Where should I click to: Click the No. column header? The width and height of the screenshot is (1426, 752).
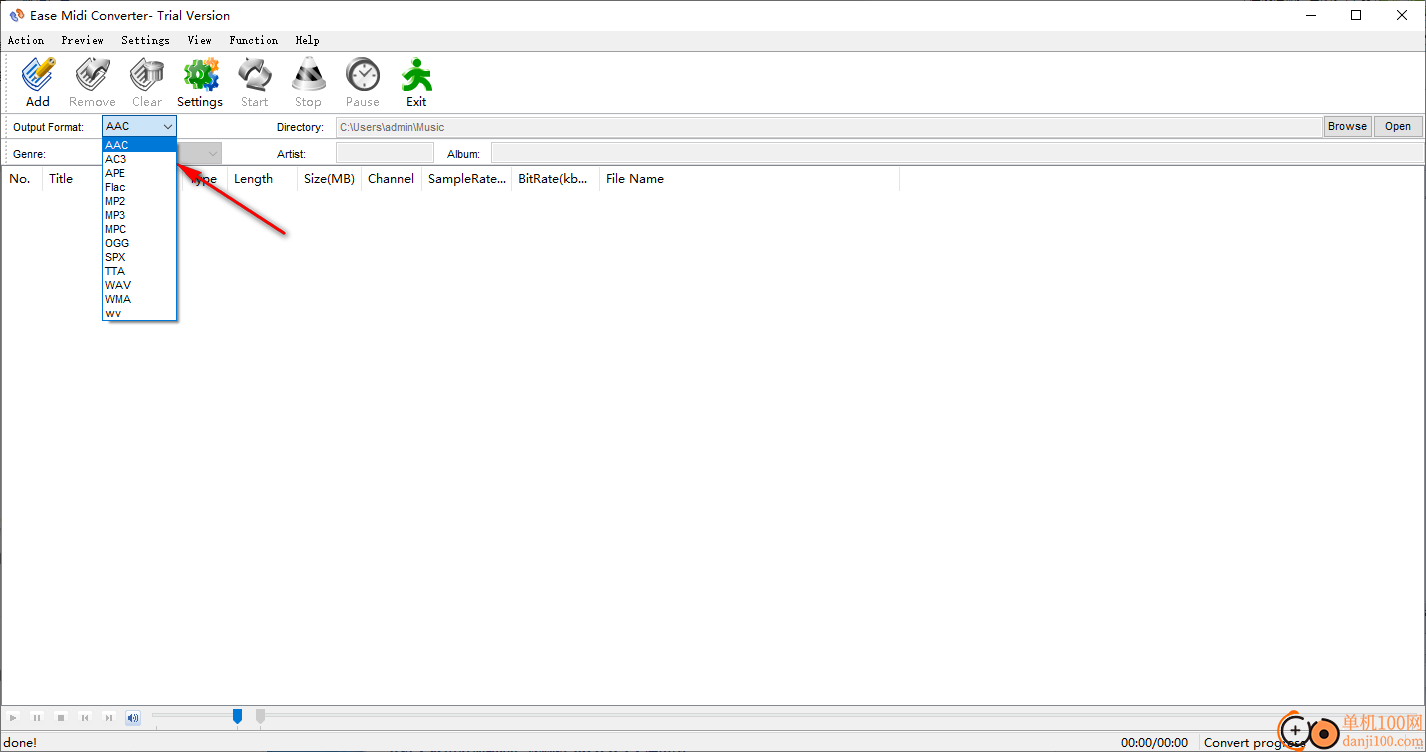point(21,179)
